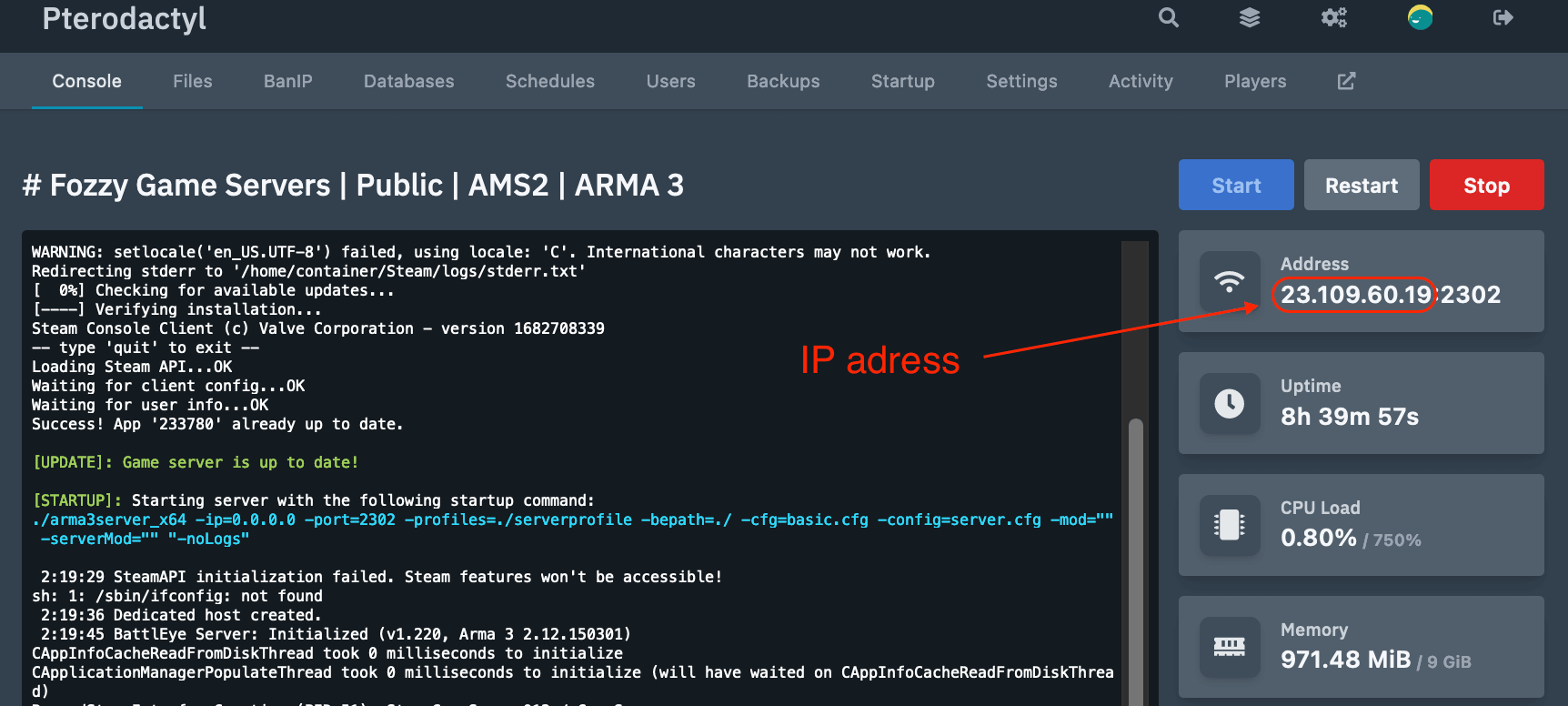This screenshot has width=1568, height=706.
Task: Click the Memory RAM icon
Action: coord(1230,647)
